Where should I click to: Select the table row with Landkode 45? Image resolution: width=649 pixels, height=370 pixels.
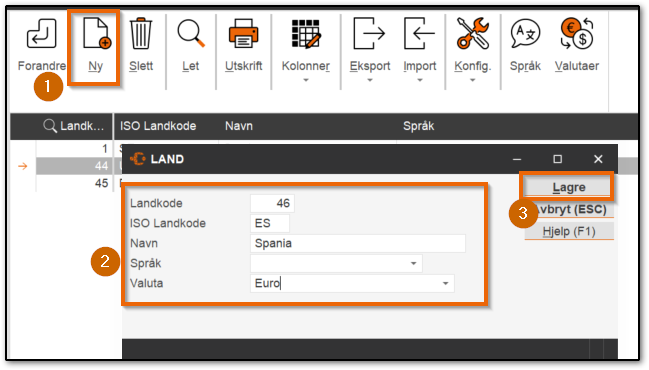[x=75, y=183]
